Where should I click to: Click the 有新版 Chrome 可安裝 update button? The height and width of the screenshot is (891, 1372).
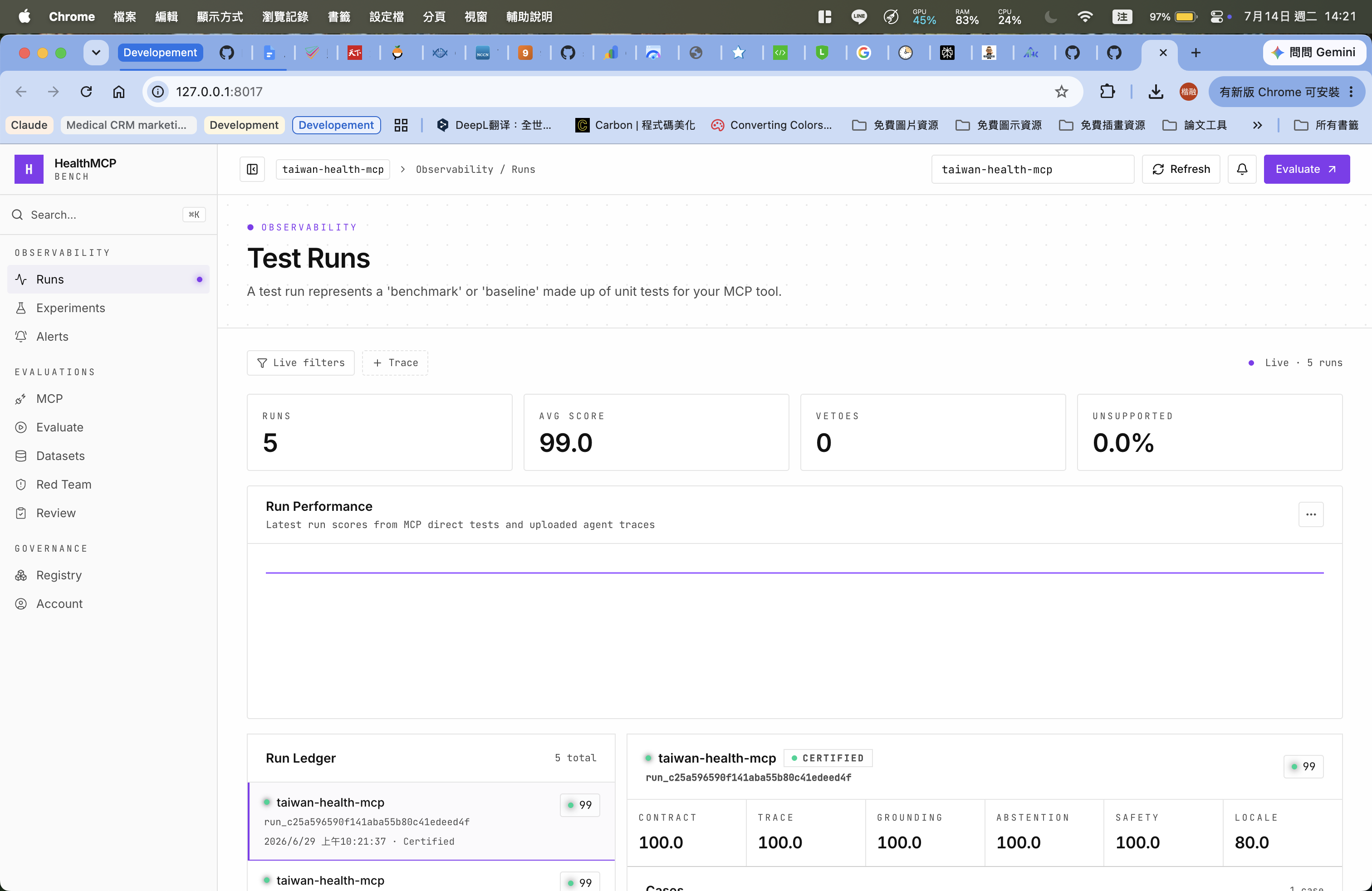click(1286, 92)
